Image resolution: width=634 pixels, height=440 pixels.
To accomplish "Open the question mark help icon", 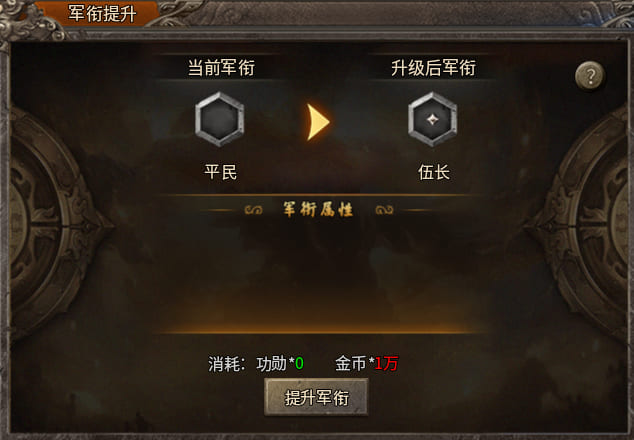I will pyautogui.click(x=590, y=75).
